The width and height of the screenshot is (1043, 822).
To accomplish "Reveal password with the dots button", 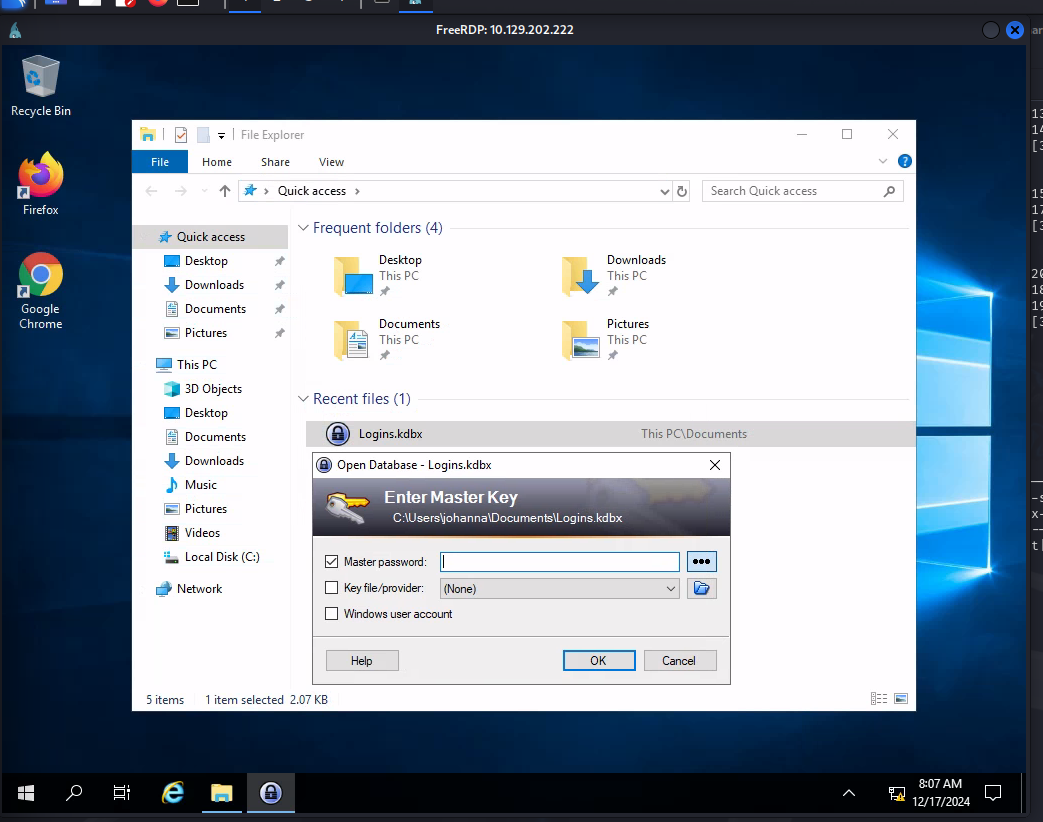I will (x=701, y=562).
